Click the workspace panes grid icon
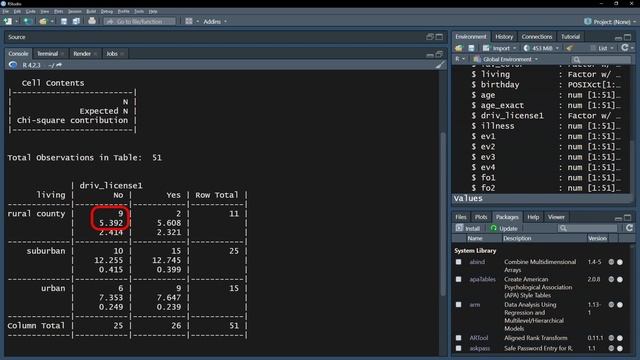 coord(189,21)
